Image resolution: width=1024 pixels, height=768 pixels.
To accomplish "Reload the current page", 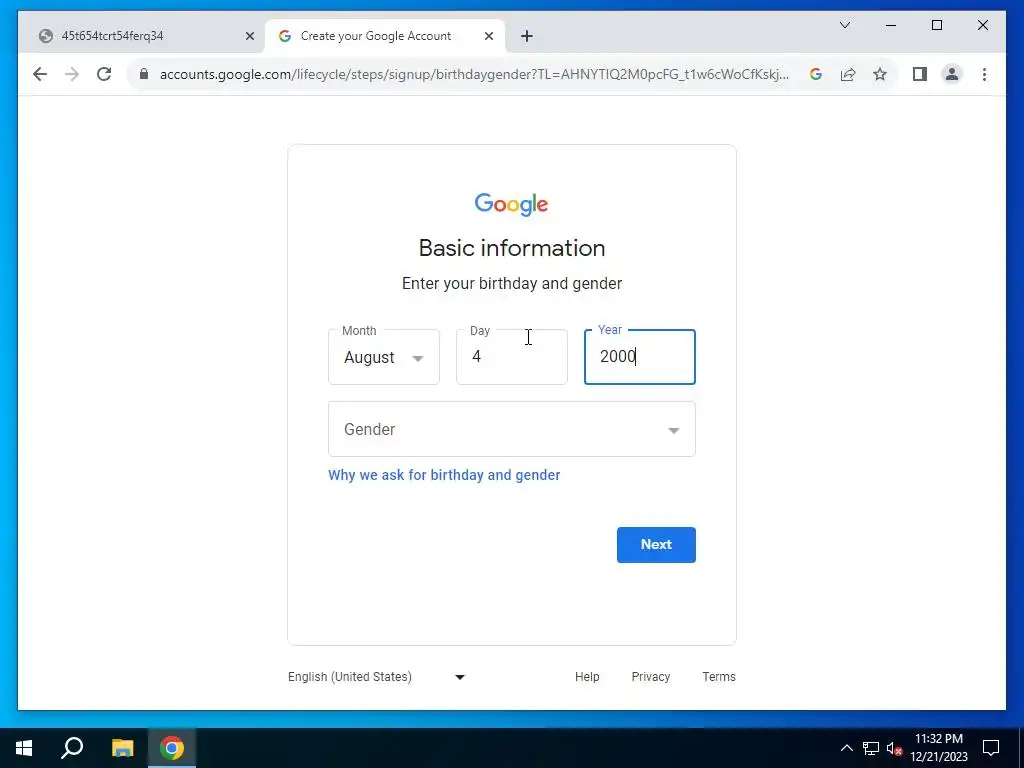I will [x=104, y=74].
